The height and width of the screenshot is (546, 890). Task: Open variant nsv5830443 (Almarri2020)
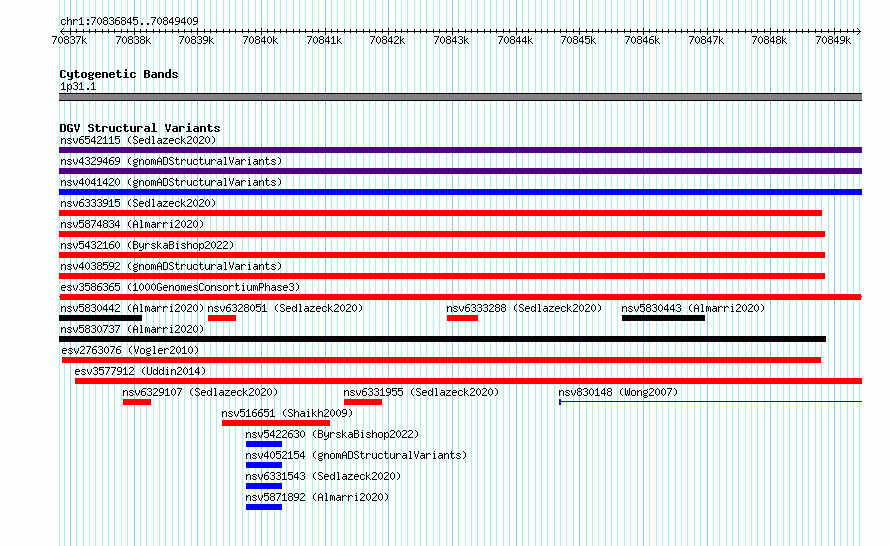click(693, 308)
